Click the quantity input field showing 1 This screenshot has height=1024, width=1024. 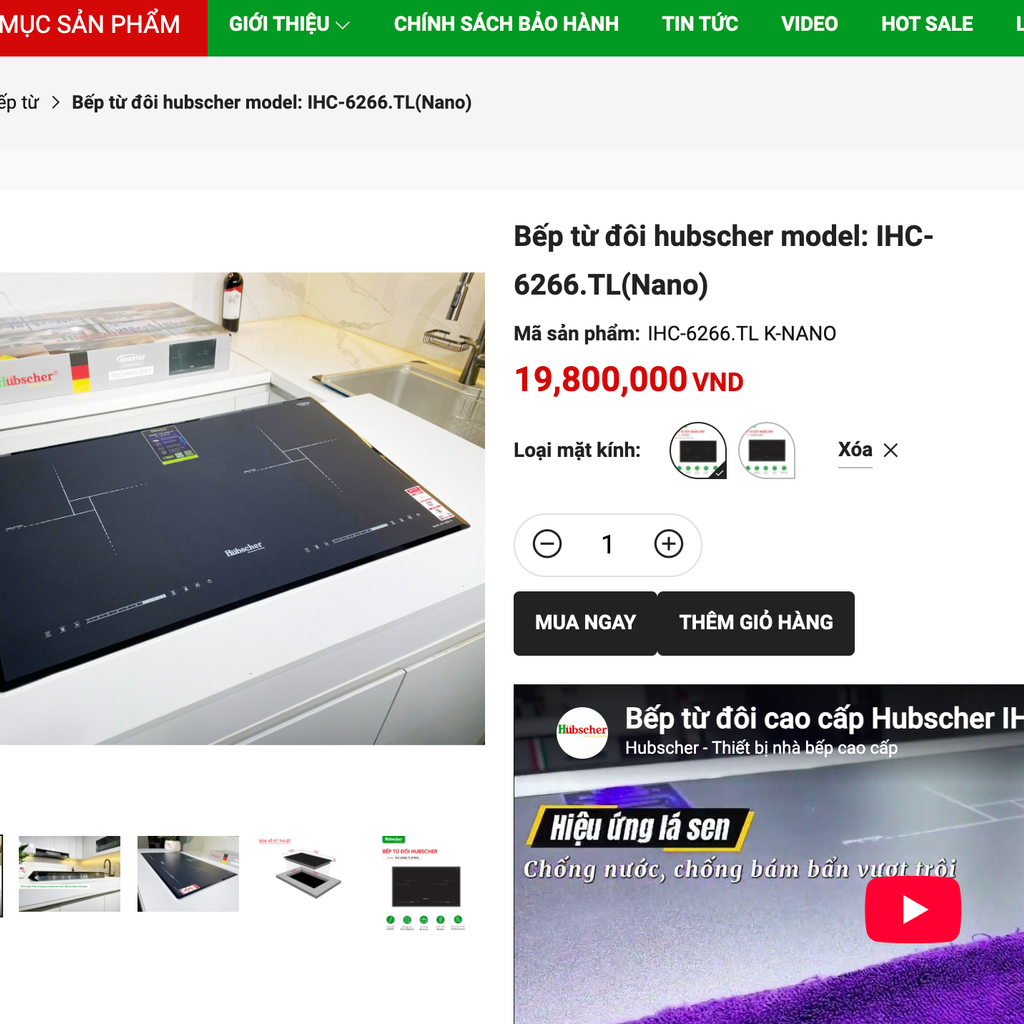click(x=607, y=545)
